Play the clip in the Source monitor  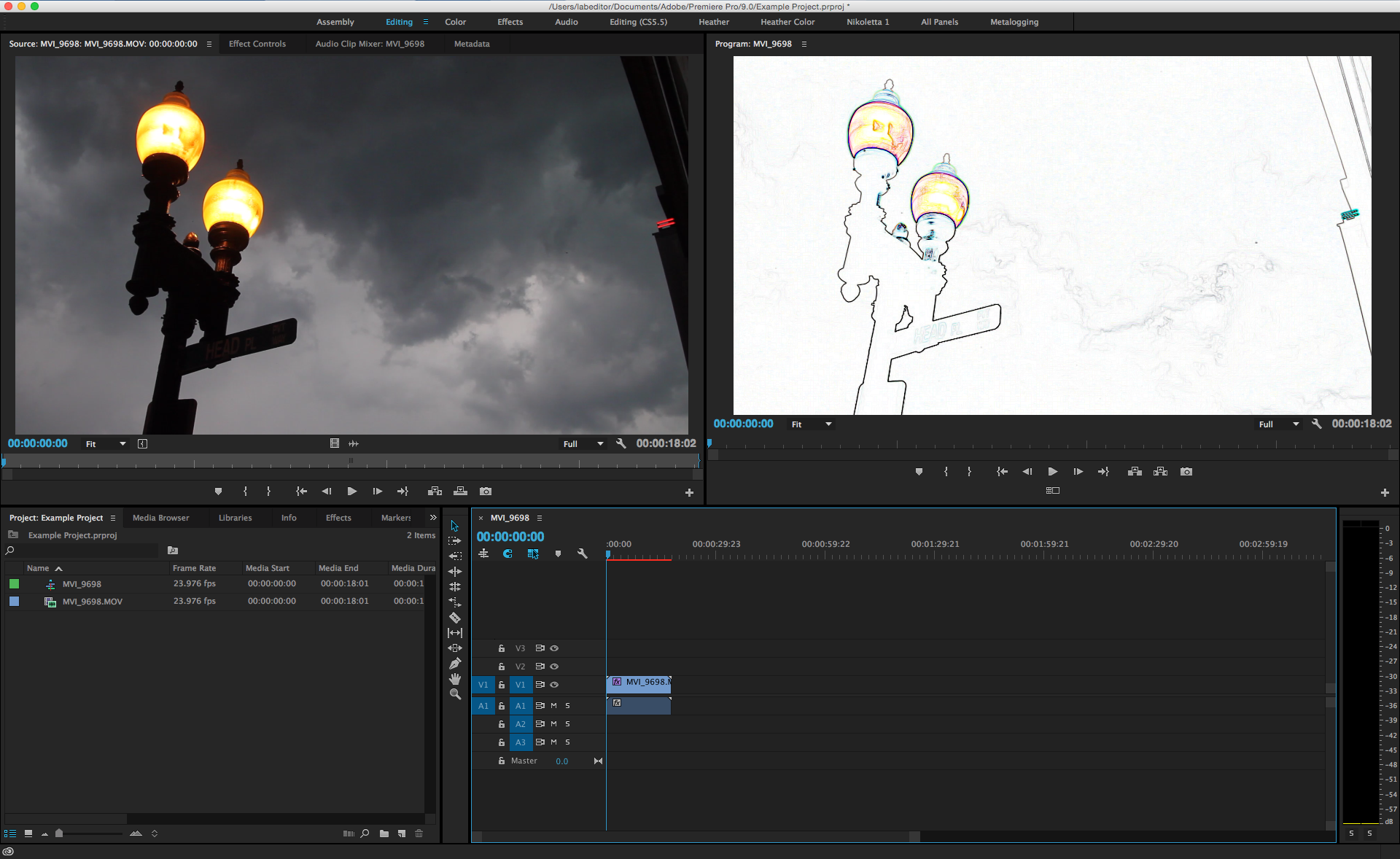point(351,491)
